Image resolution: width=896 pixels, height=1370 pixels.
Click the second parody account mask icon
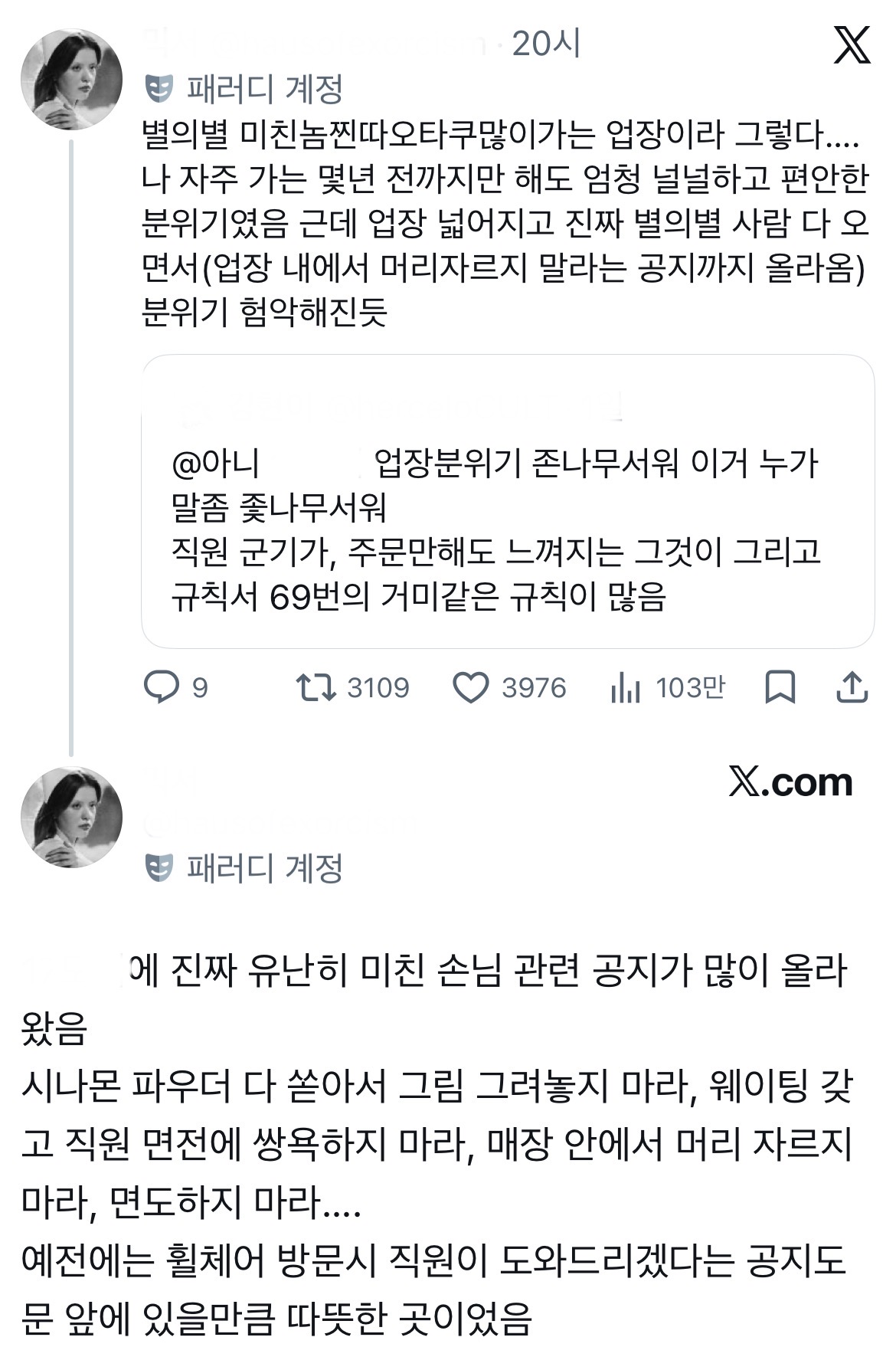(x=159, y=867)
